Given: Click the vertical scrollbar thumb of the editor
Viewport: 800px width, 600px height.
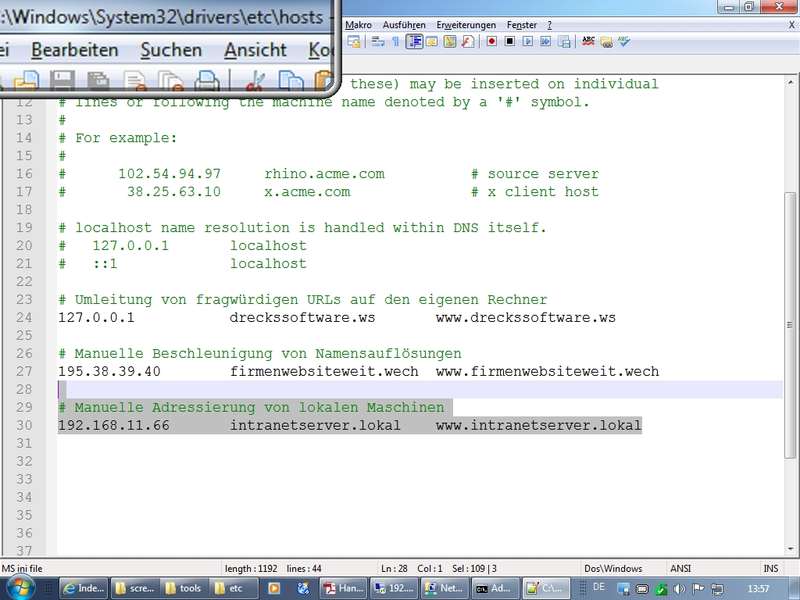Looking at the screenshot, I should [790, 325].
